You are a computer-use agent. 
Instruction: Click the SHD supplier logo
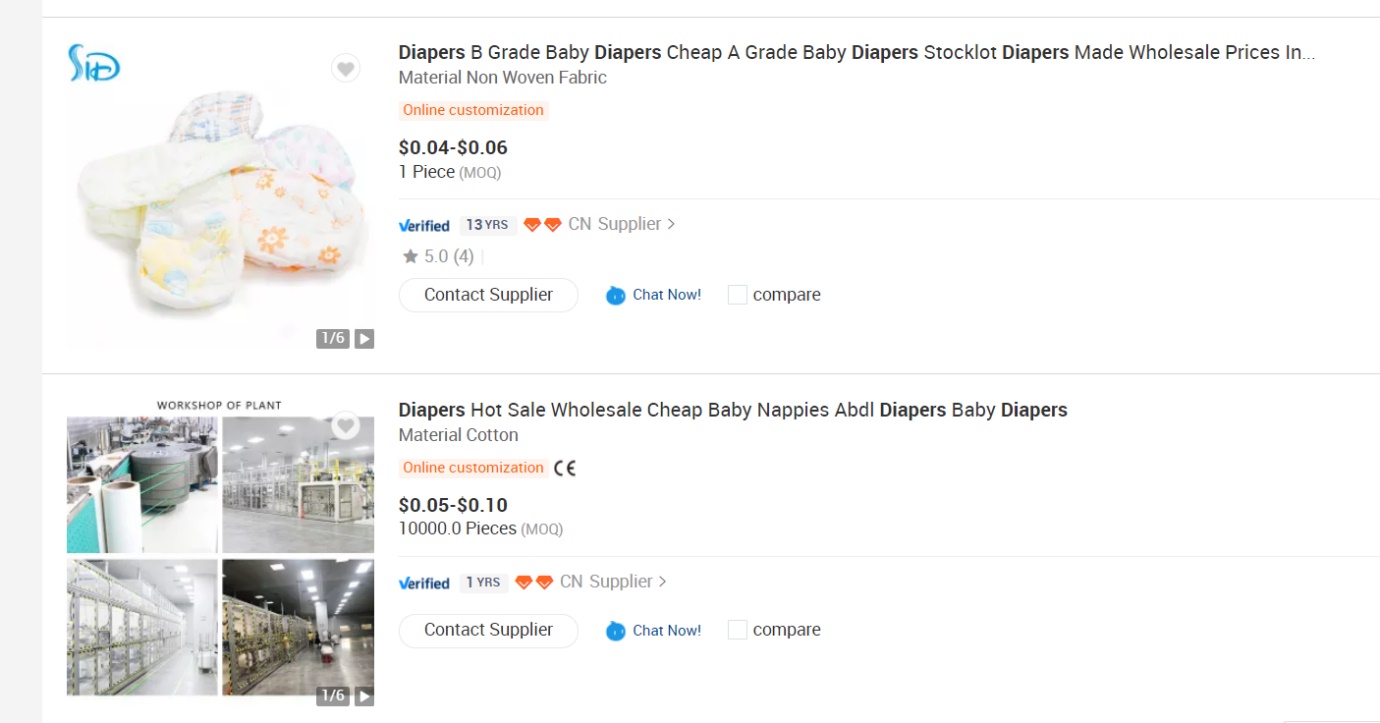[x=93, y=64]
